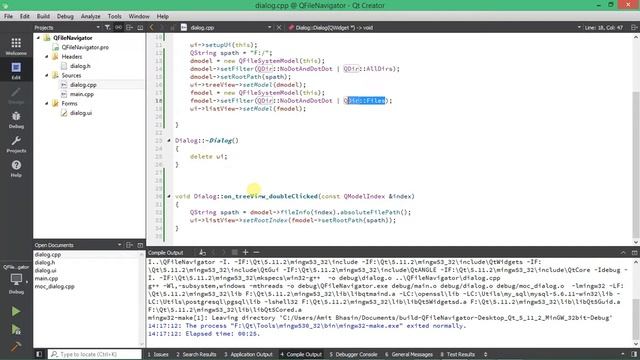Select moc_dialog.cpp in Open Documents
Screen dimensions: 640x360
pos(54,286)
